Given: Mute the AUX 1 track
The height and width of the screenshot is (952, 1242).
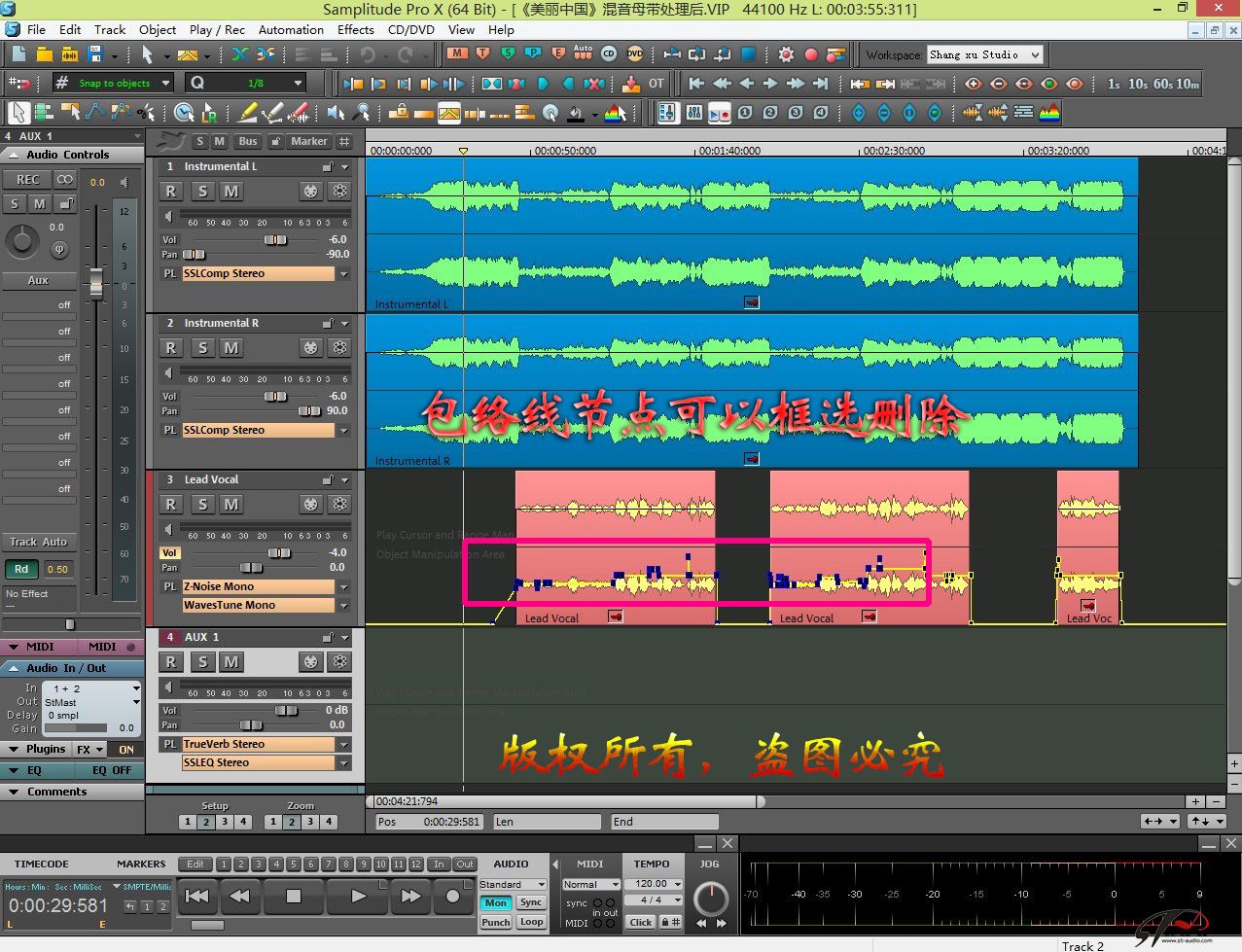Looking at the screenshot, I should pyautogui.click(x=231, y=662).
